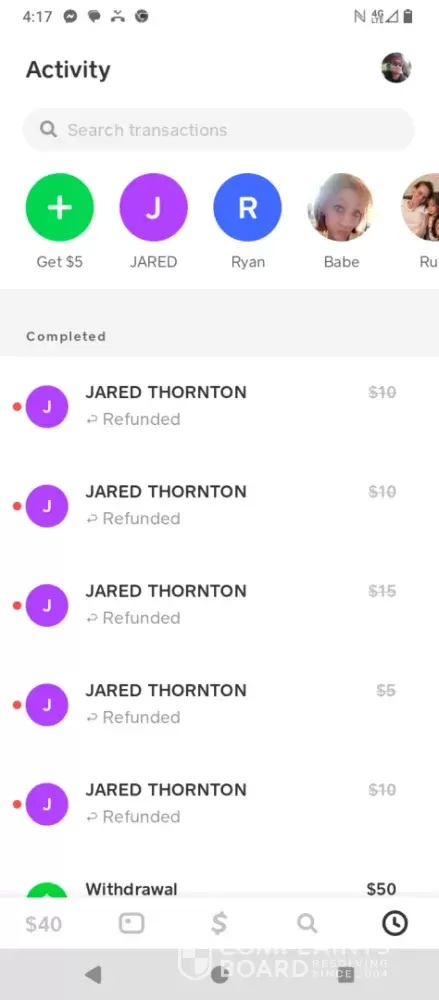
Task: Open the partially visible contact photo after Babe
Action: [x=420, y=207]
